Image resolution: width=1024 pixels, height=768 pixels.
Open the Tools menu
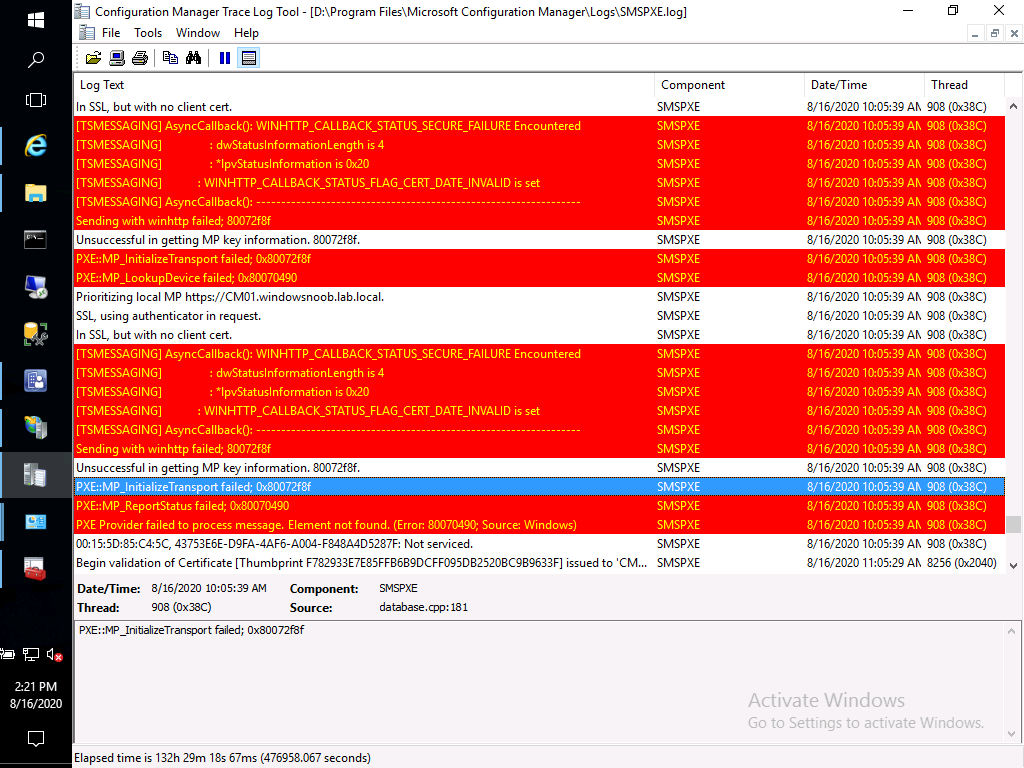coord(148,33)
